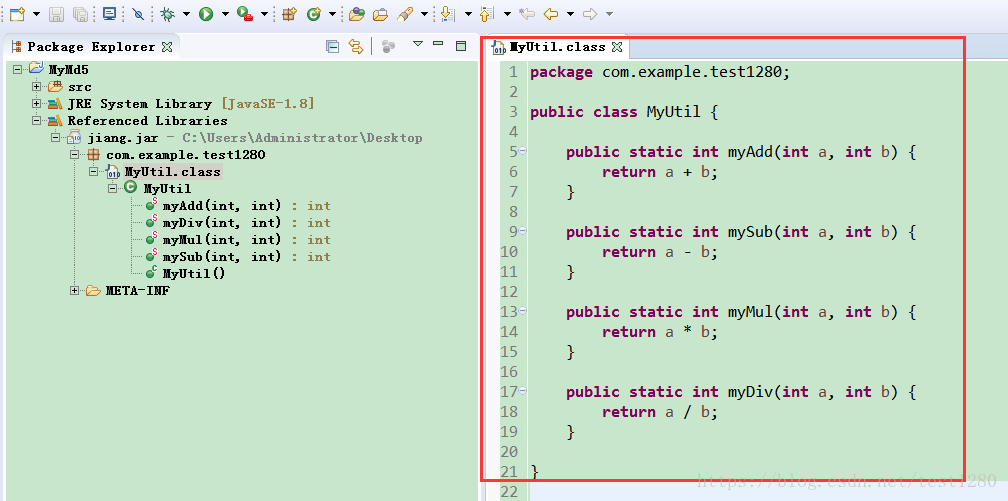Click the Run external tools icon
Image resolution: width=1008 pixels, height=501 pixels.
[x=244, y=14]
